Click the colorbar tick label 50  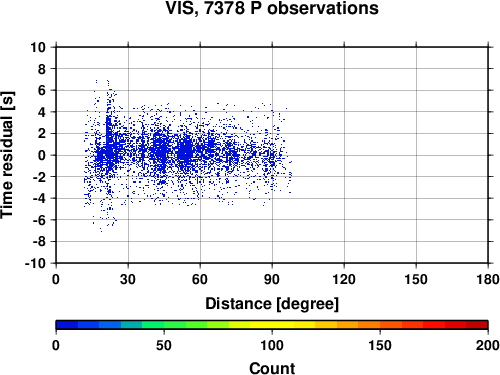tap(164, 345)
